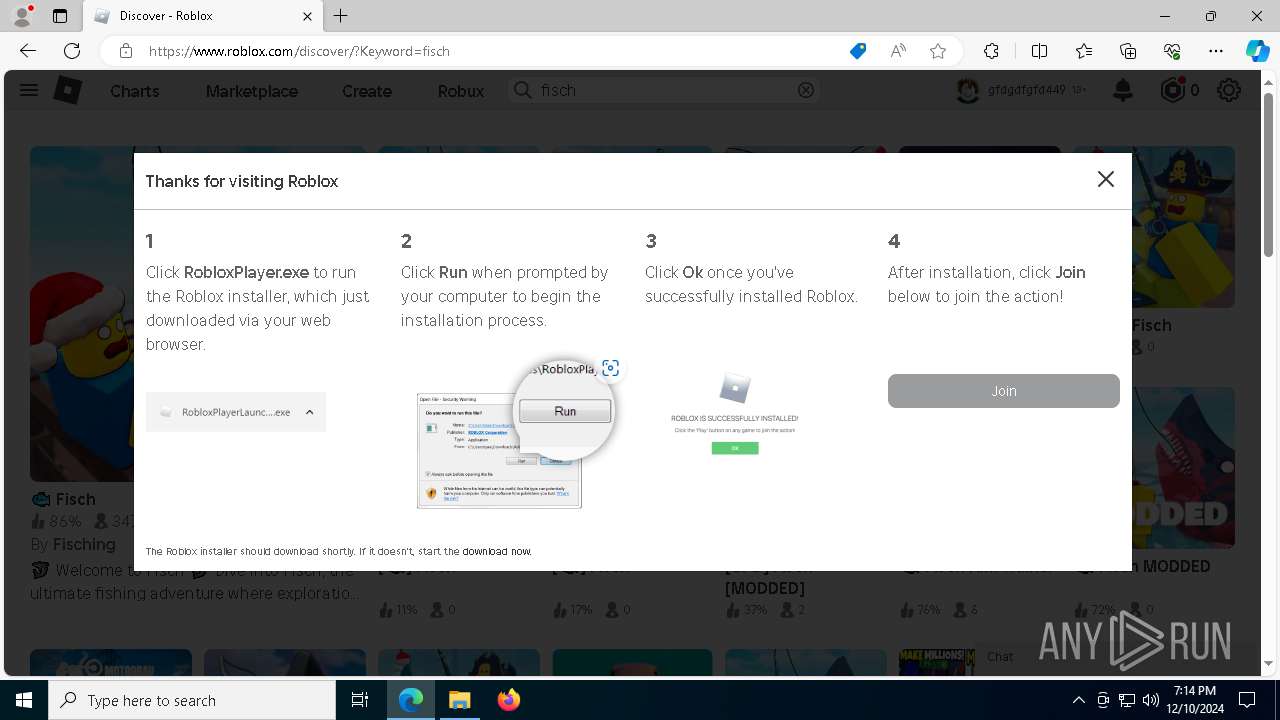
Task: Open Edge Settings and more menu
Action: pyautogui.click(x=1216, y=51)
